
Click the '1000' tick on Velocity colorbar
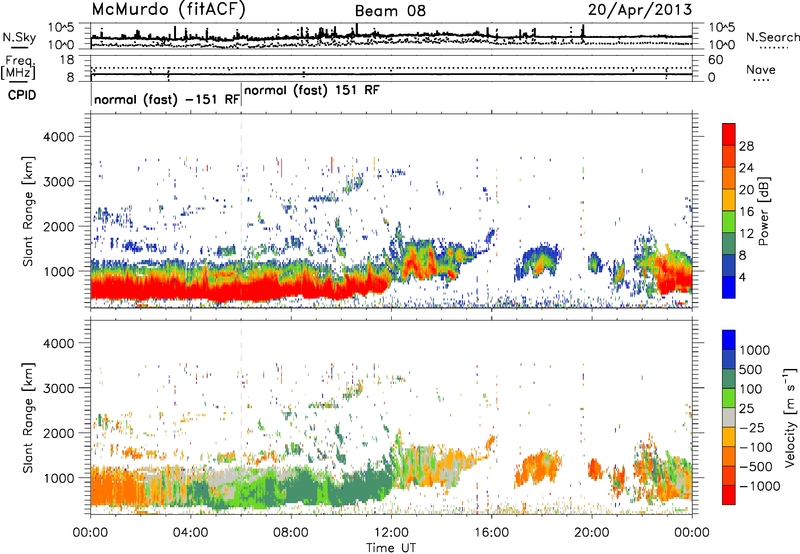(x=754, y=350)
